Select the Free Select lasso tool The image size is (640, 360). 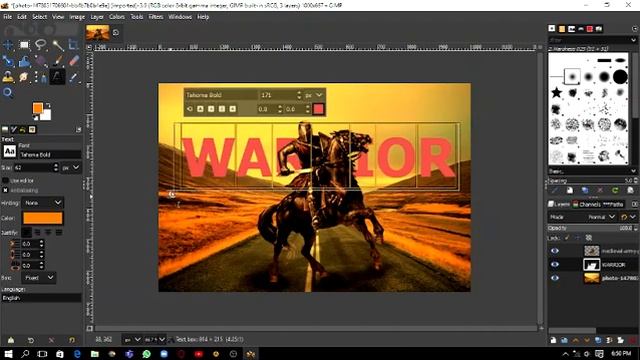40,45
